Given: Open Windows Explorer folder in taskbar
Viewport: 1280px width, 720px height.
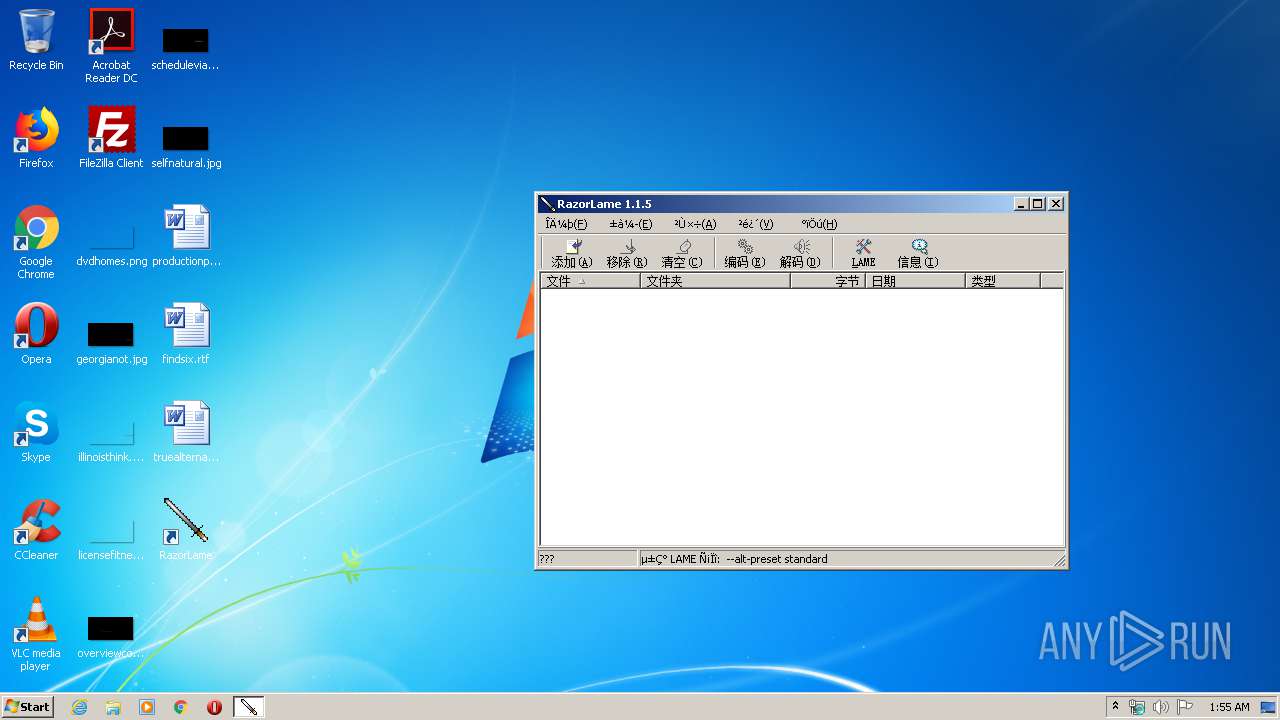Looking at the screenshot, I should tap(113, 707).
